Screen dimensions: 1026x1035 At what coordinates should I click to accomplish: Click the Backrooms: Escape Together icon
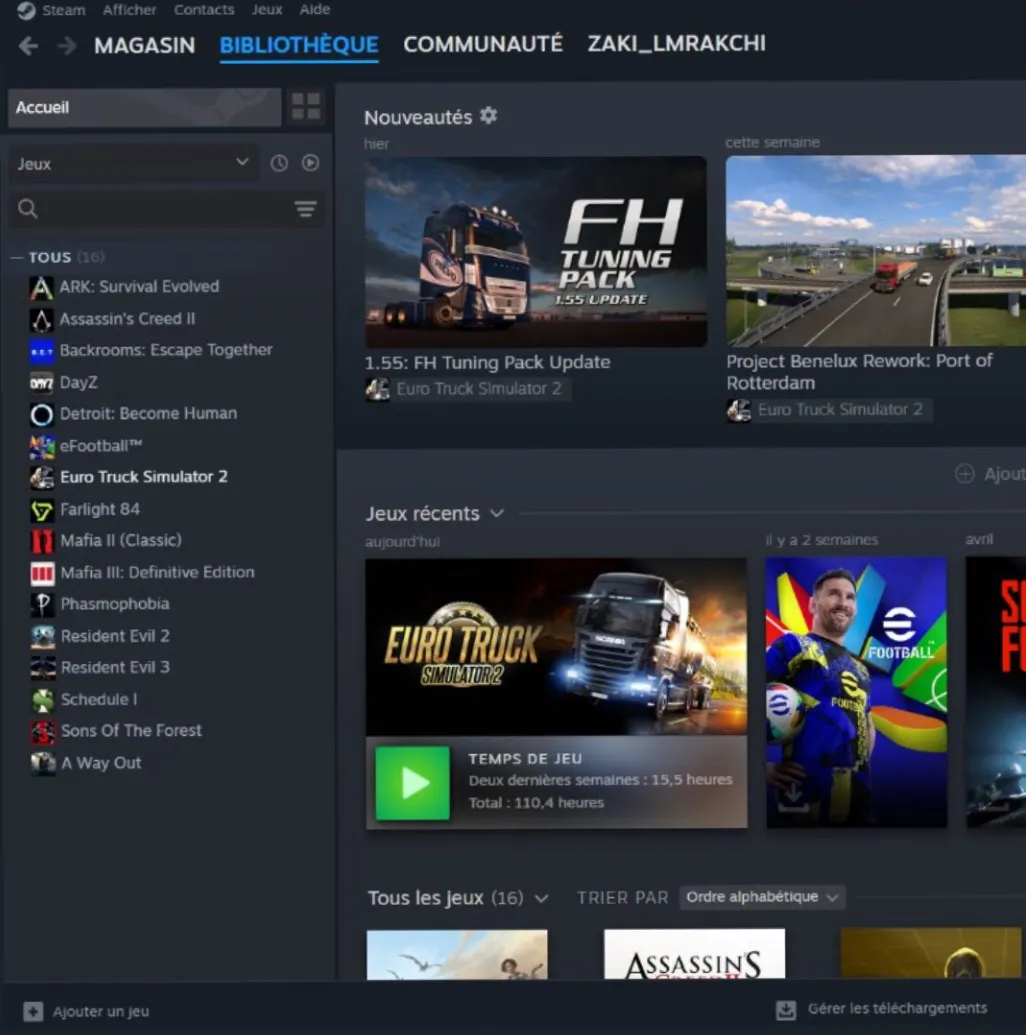[x=42, y=351]
